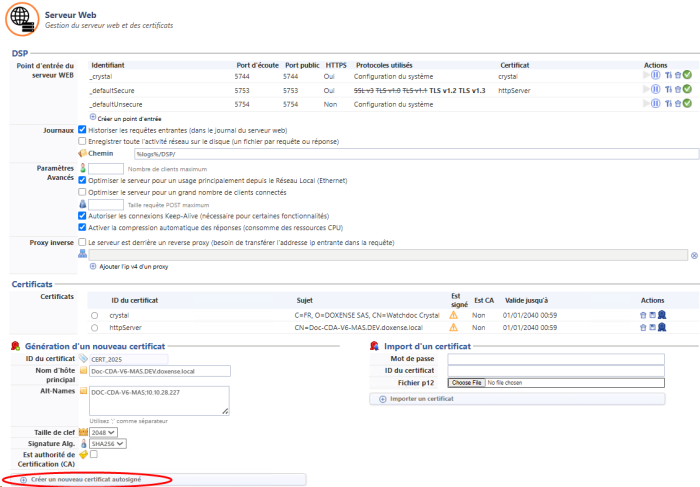Screen dimensions: 700x487
Task: Clear the reverse proxy address field
Action: [694, 256]
